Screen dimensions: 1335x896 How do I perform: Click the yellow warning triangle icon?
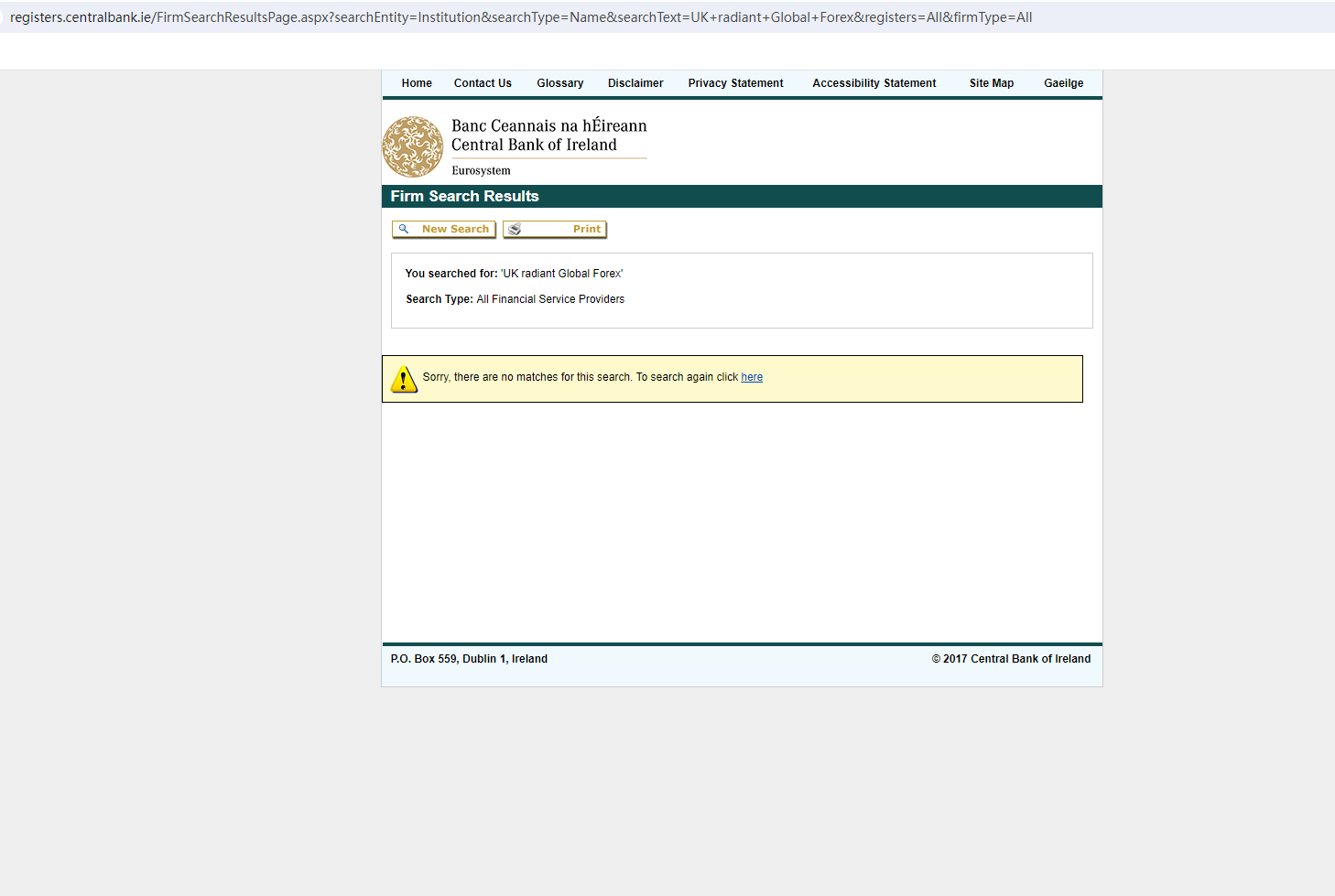[404, 379]
